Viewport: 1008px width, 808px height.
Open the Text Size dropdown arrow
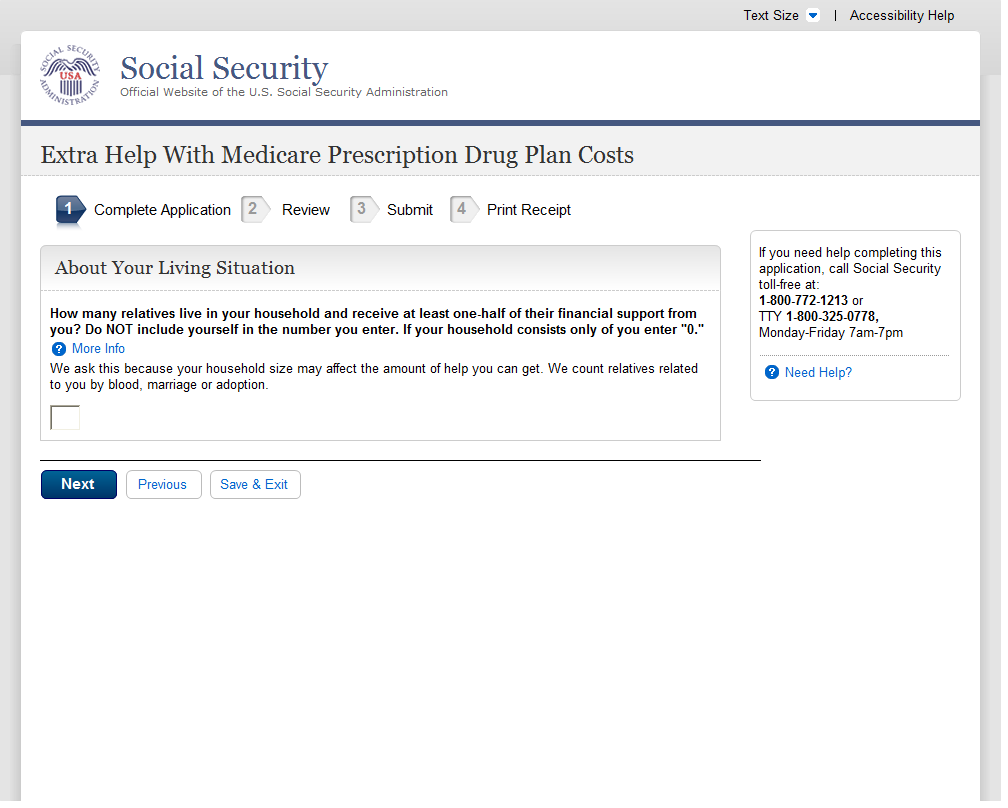click(813, 16)
